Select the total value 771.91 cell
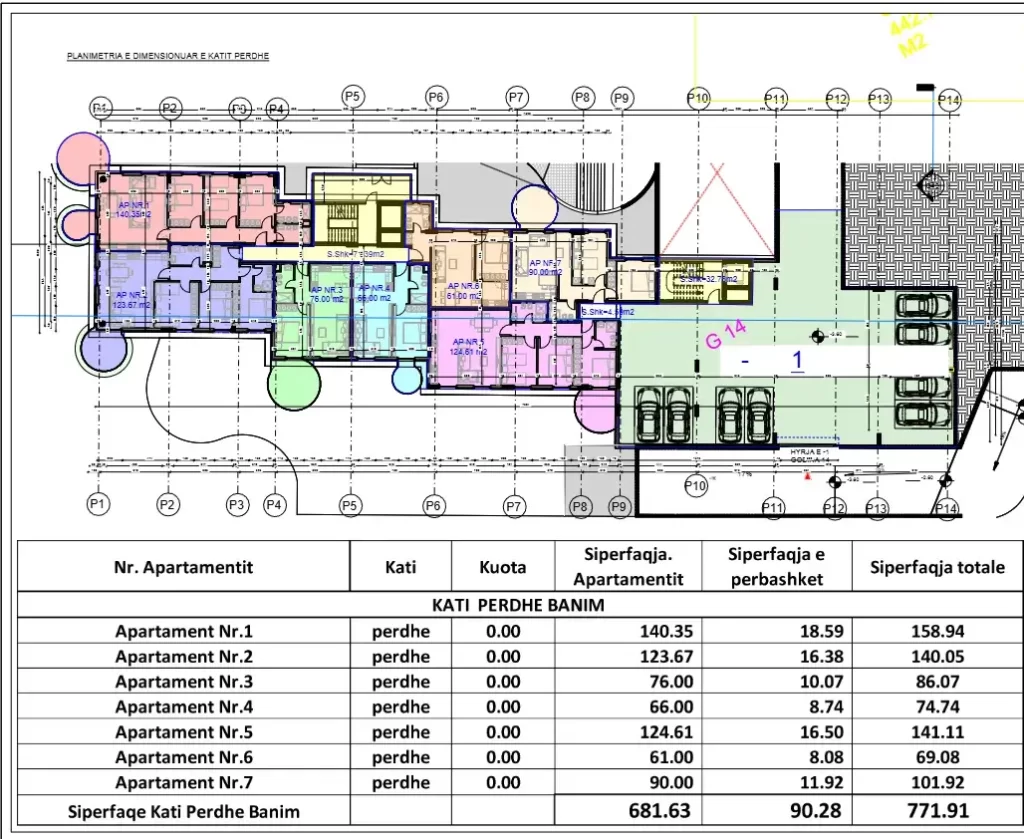This screenshot has height=839, width=1024. 937,810
